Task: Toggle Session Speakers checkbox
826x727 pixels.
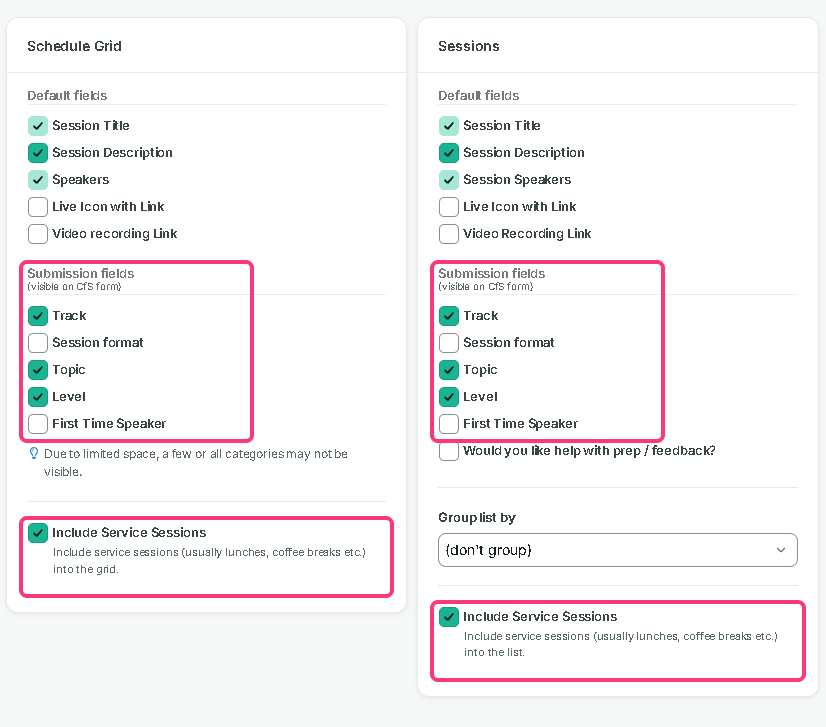Action: pyautogui.click(x=449, y=180)
